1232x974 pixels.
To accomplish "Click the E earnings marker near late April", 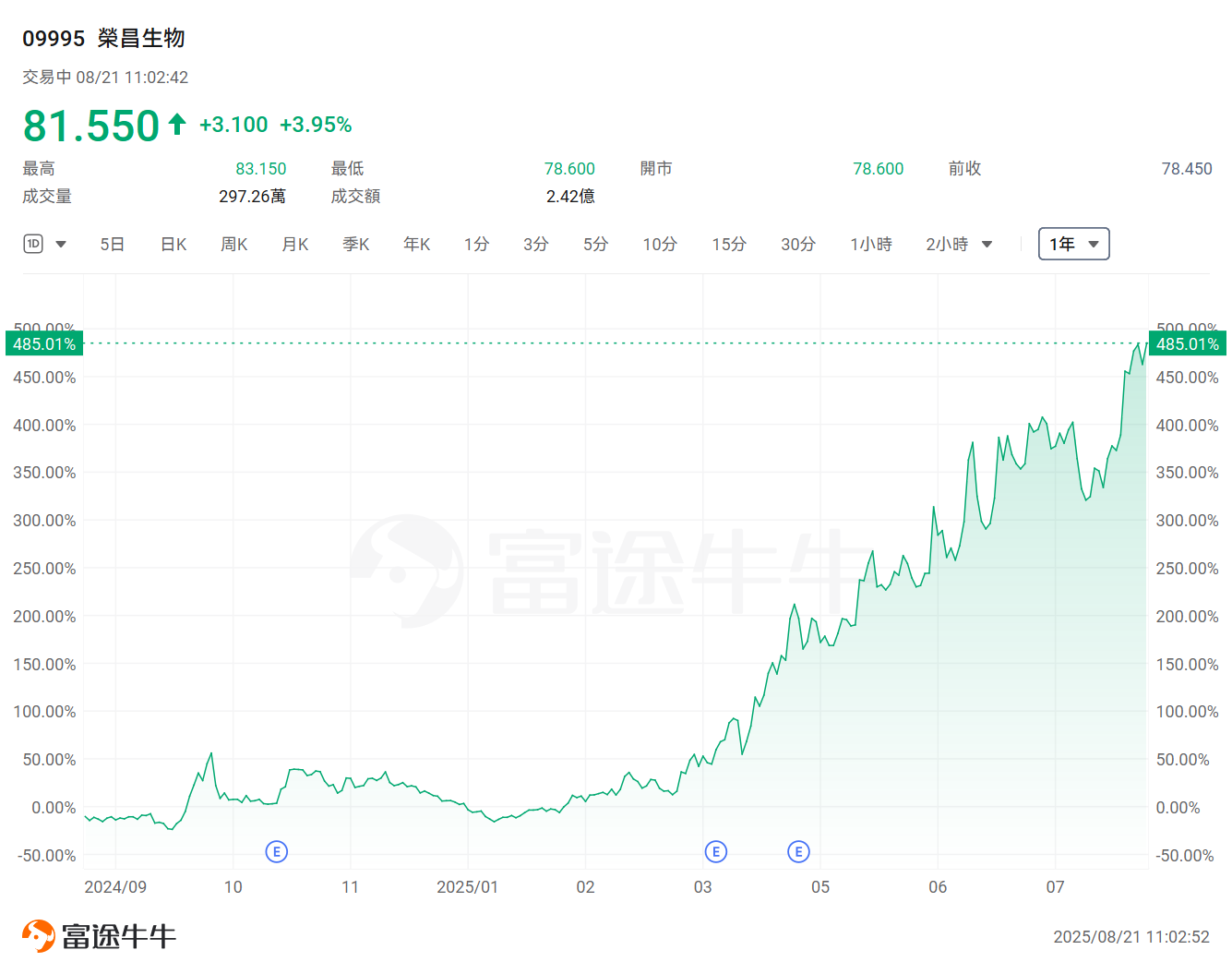I will click(x=798, y=851).
